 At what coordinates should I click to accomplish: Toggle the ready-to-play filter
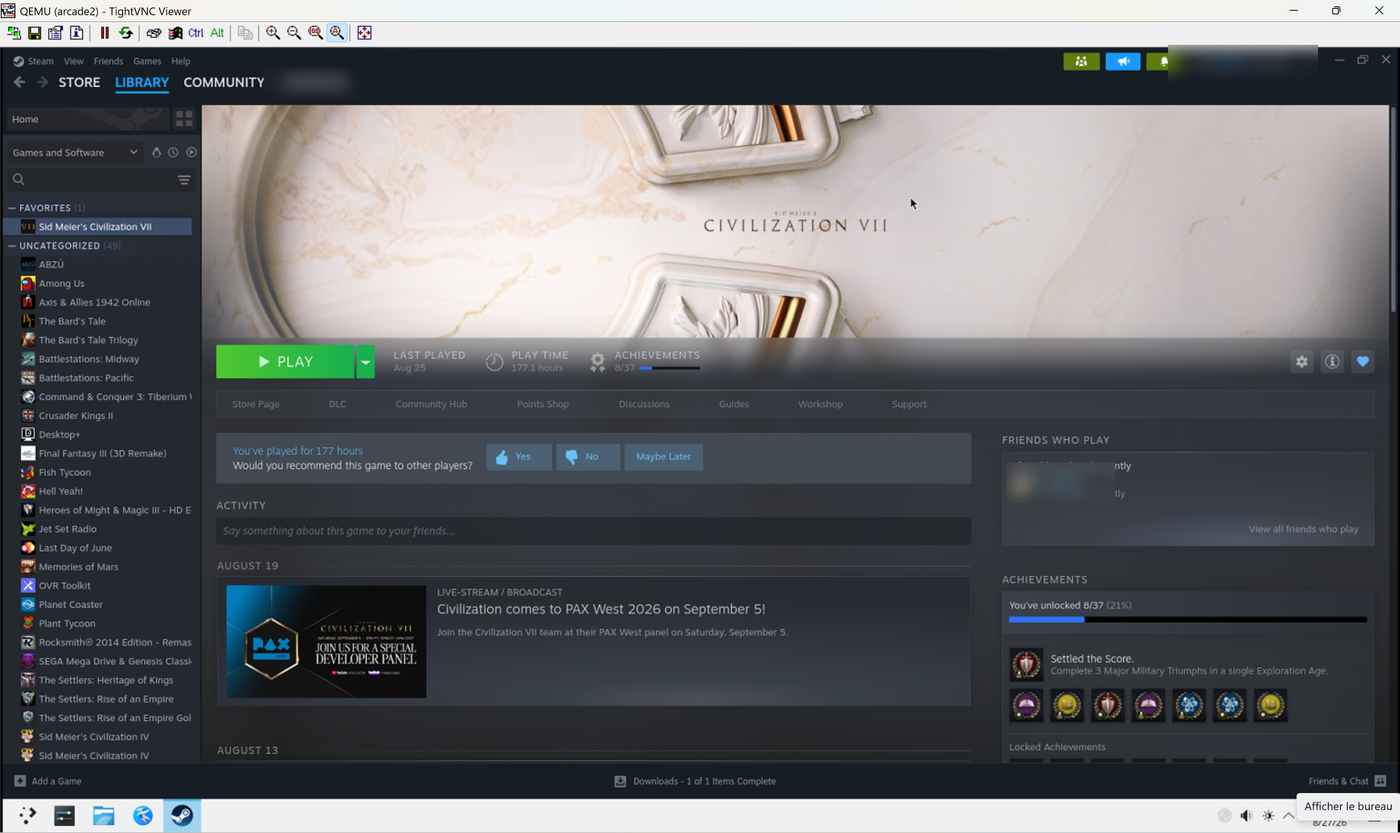191,152
